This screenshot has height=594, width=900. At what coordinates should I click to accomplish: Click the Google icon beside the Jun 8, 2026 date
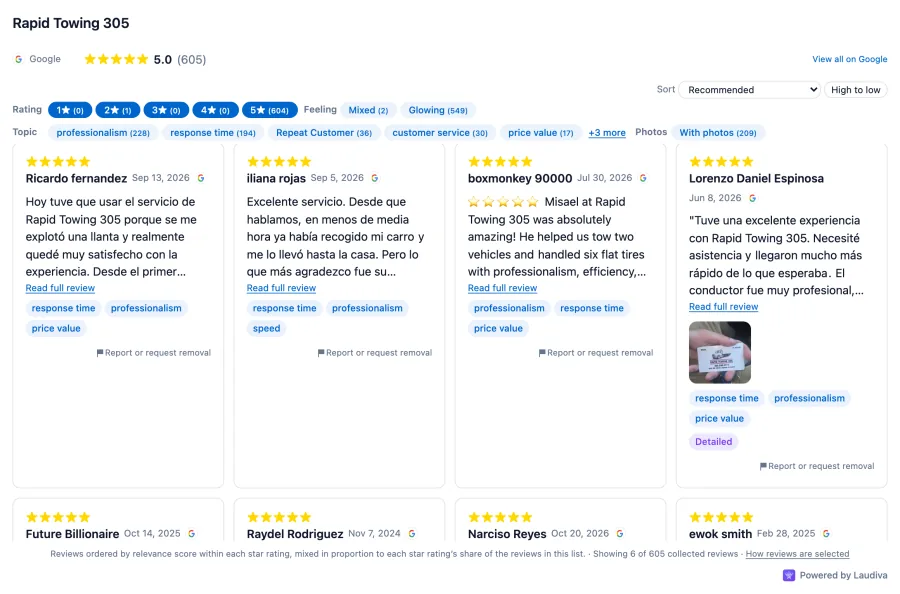point(752,198)
